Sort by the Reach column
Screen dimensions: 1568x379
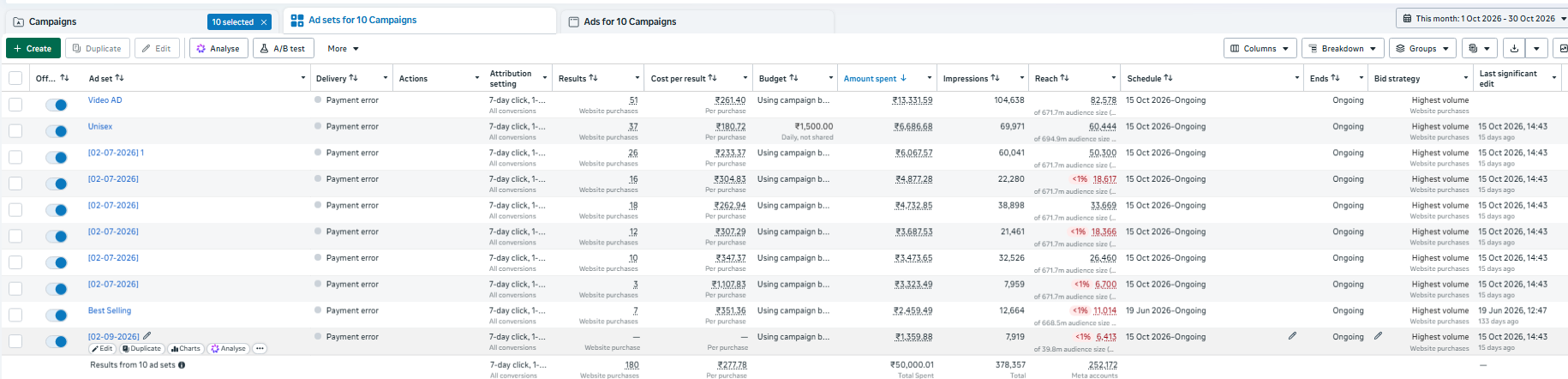tap(1064, 78)
